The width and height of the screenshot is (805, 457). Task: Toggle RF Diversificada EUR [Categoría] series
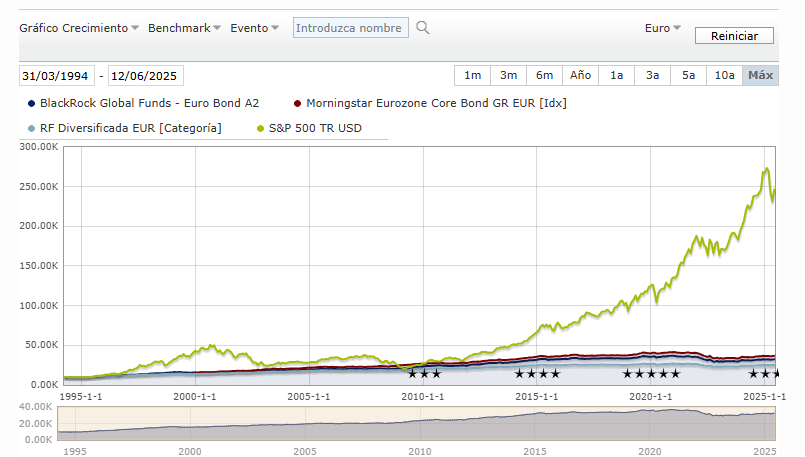[131, 128]
